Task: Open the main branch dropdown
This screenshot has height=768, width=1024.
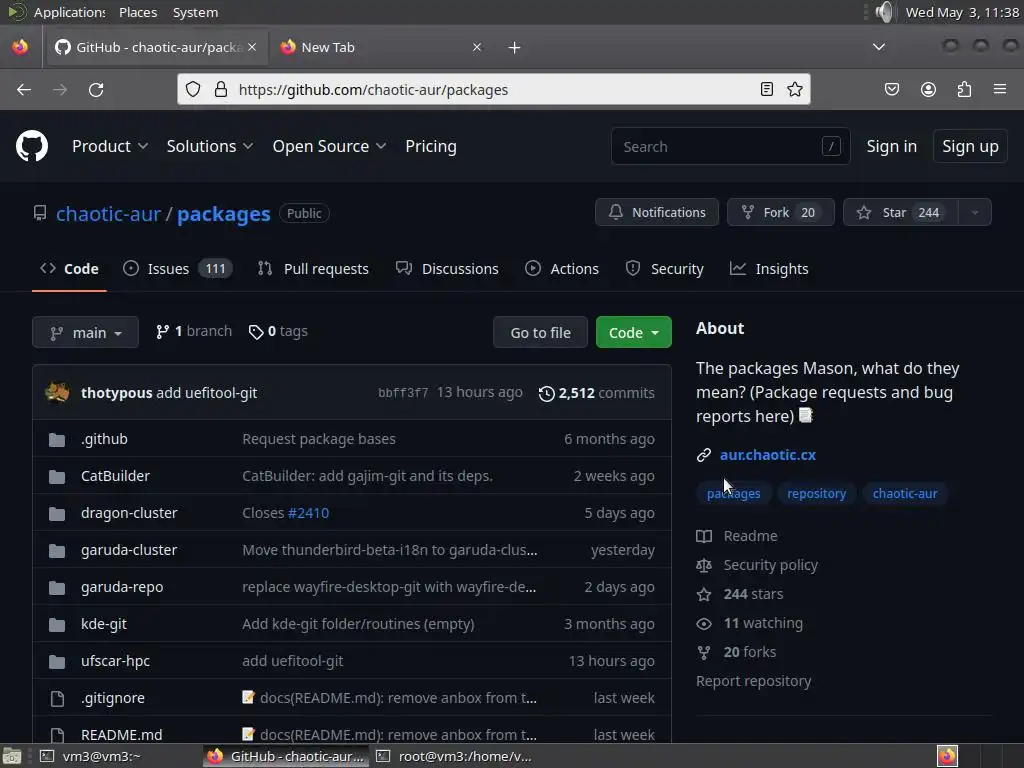Action: [86, 332]
